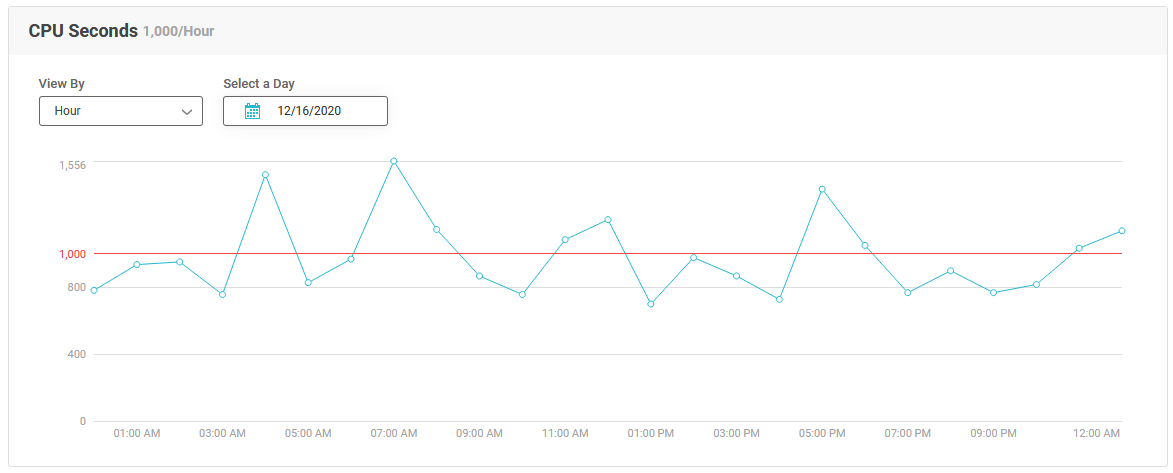Click the CPU Seconds panel title

tap(83, 31)
